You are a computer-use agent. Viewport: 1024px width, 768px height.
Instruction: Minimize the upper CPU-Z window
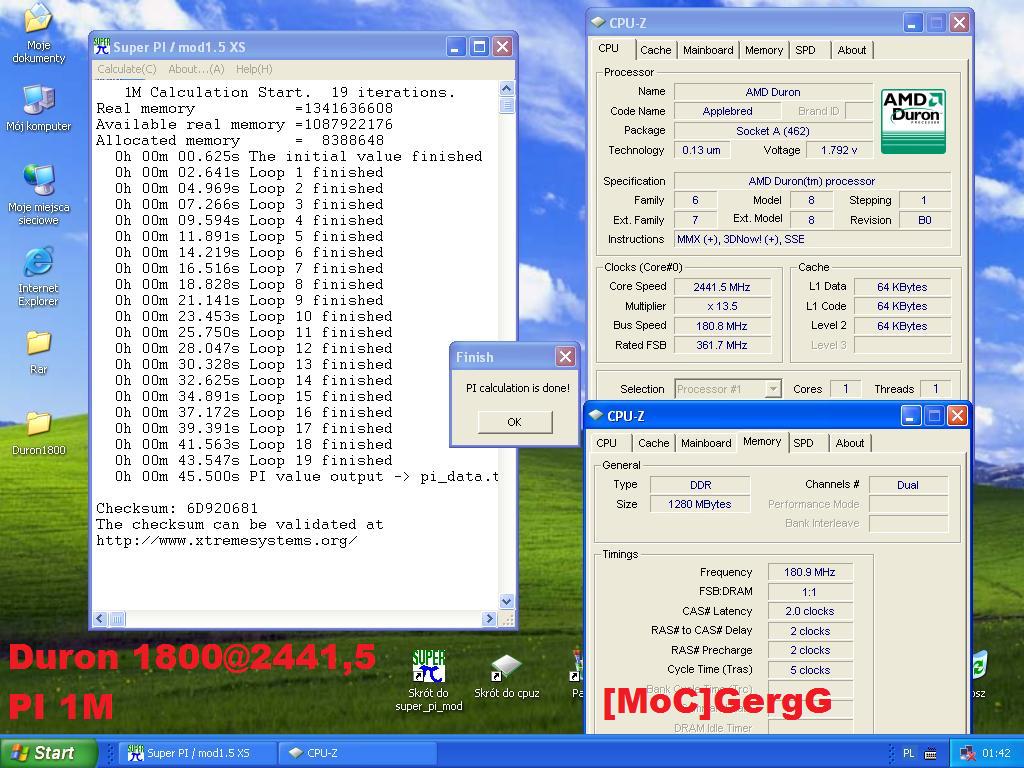[x=912, y=23]
